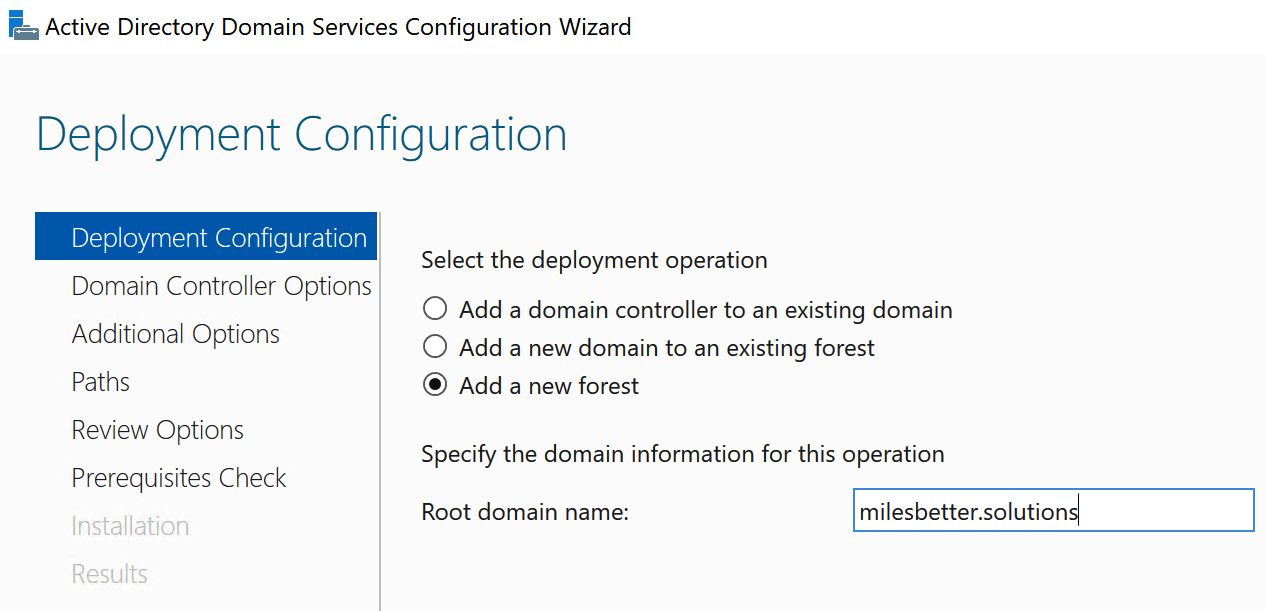Click the window title 'Active Directory Domain Services Configuration Wizard'
Viewport: 1265px width, 611px height.
pos(338,26)
